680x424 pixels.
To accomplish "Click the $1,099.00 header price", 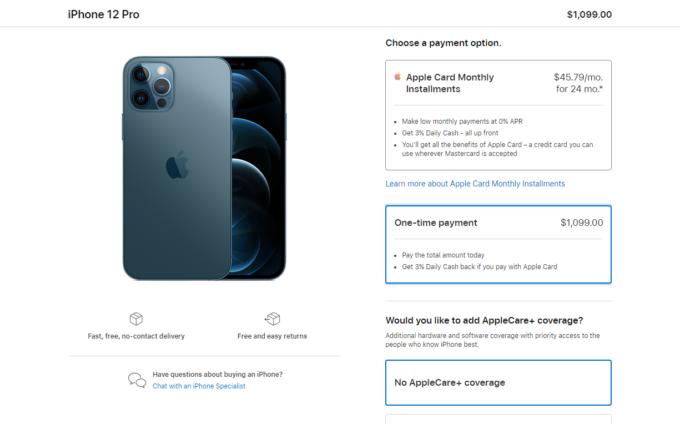I will point(589,14).
